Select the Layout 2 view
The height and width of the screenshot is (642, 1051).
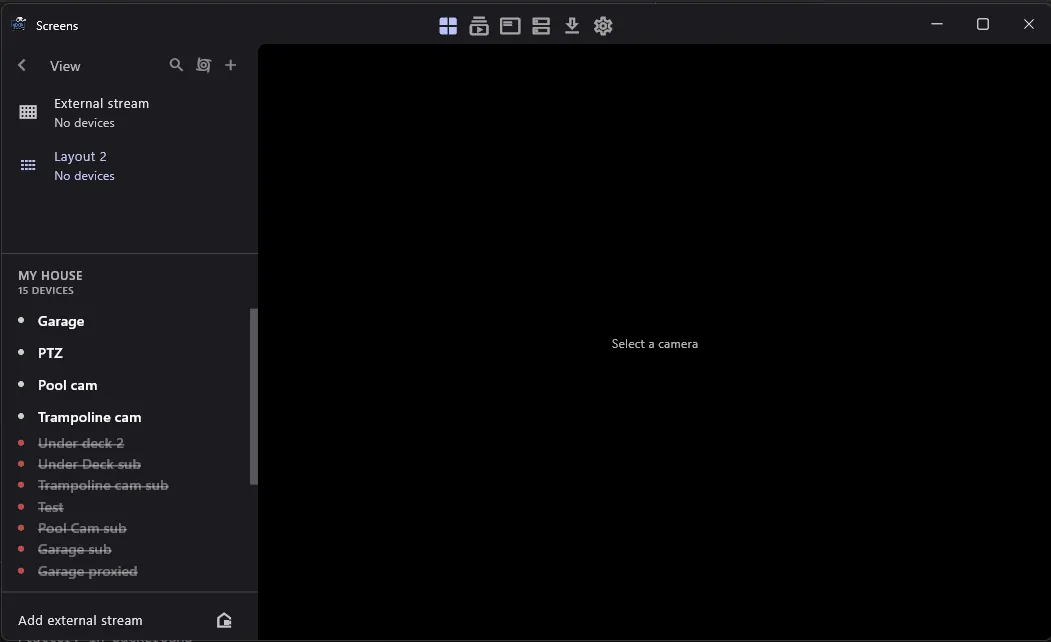pos(129,166)
